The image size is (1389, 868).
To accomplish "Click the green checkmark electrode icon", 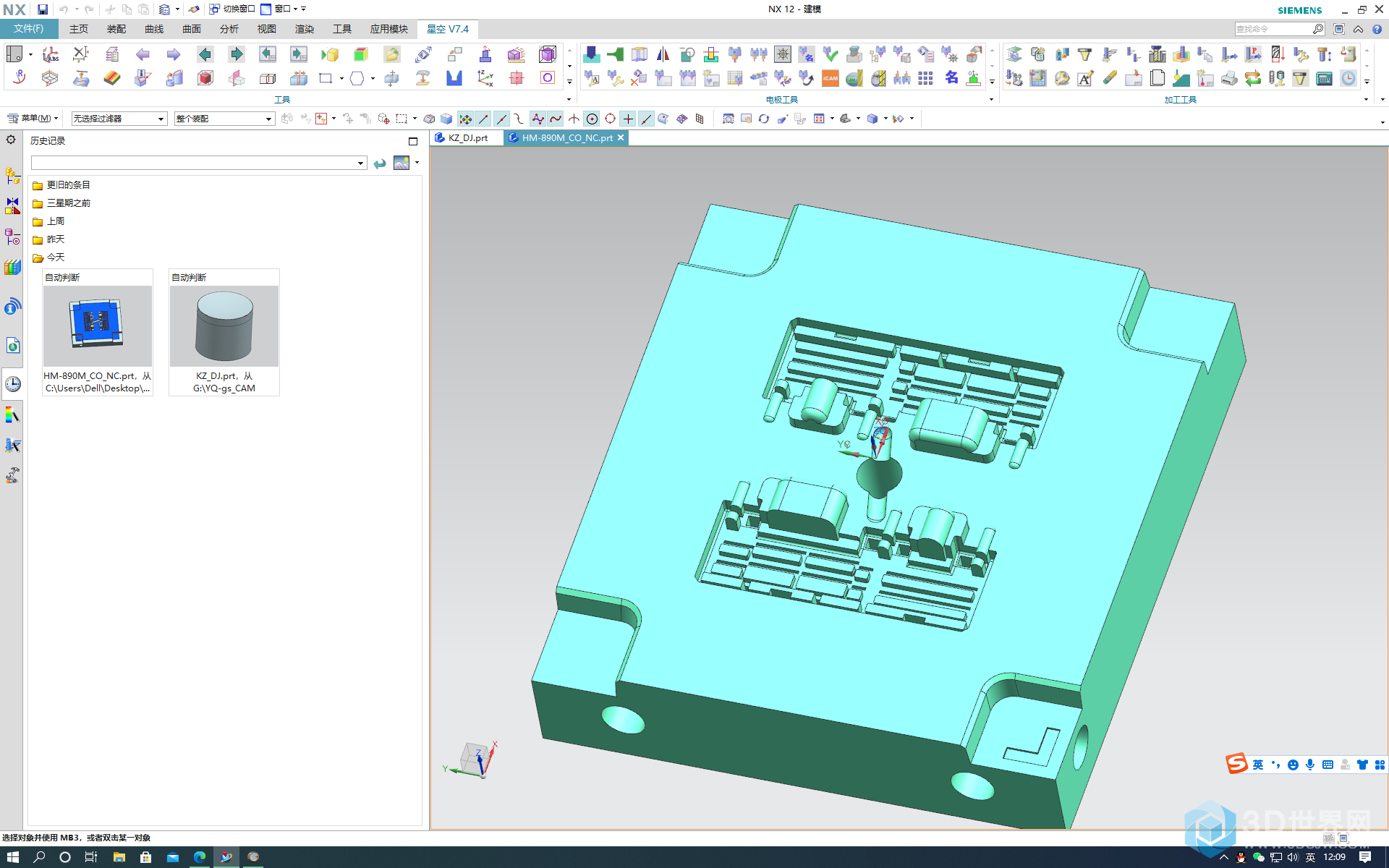I will [831, 54].
